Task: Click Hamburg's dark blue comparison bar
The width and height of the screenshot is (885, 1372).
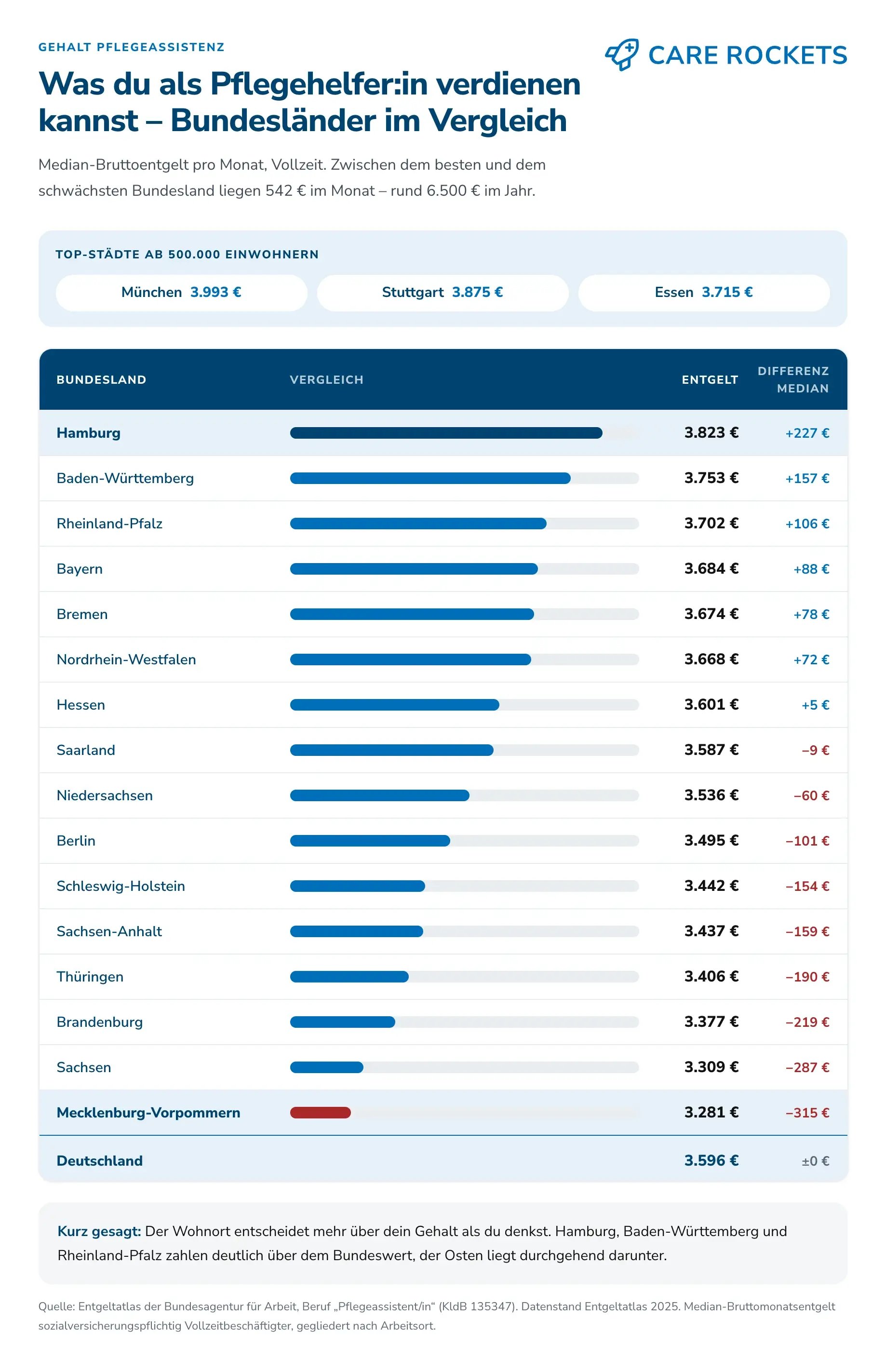Action: [x=446, y=433]
